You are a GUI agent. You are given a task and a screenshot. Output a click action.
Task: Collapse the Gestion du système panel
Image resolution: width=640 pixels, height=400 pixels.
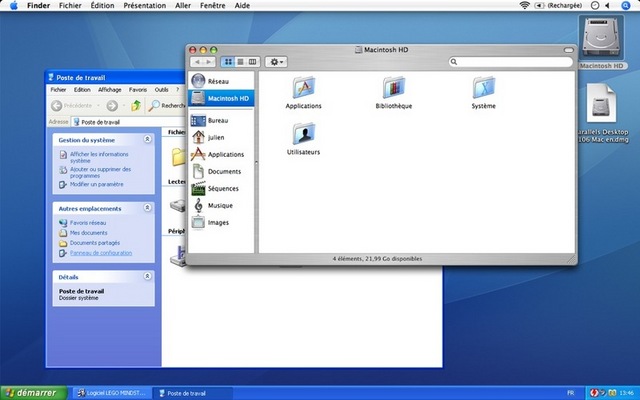tap(147, 139)
